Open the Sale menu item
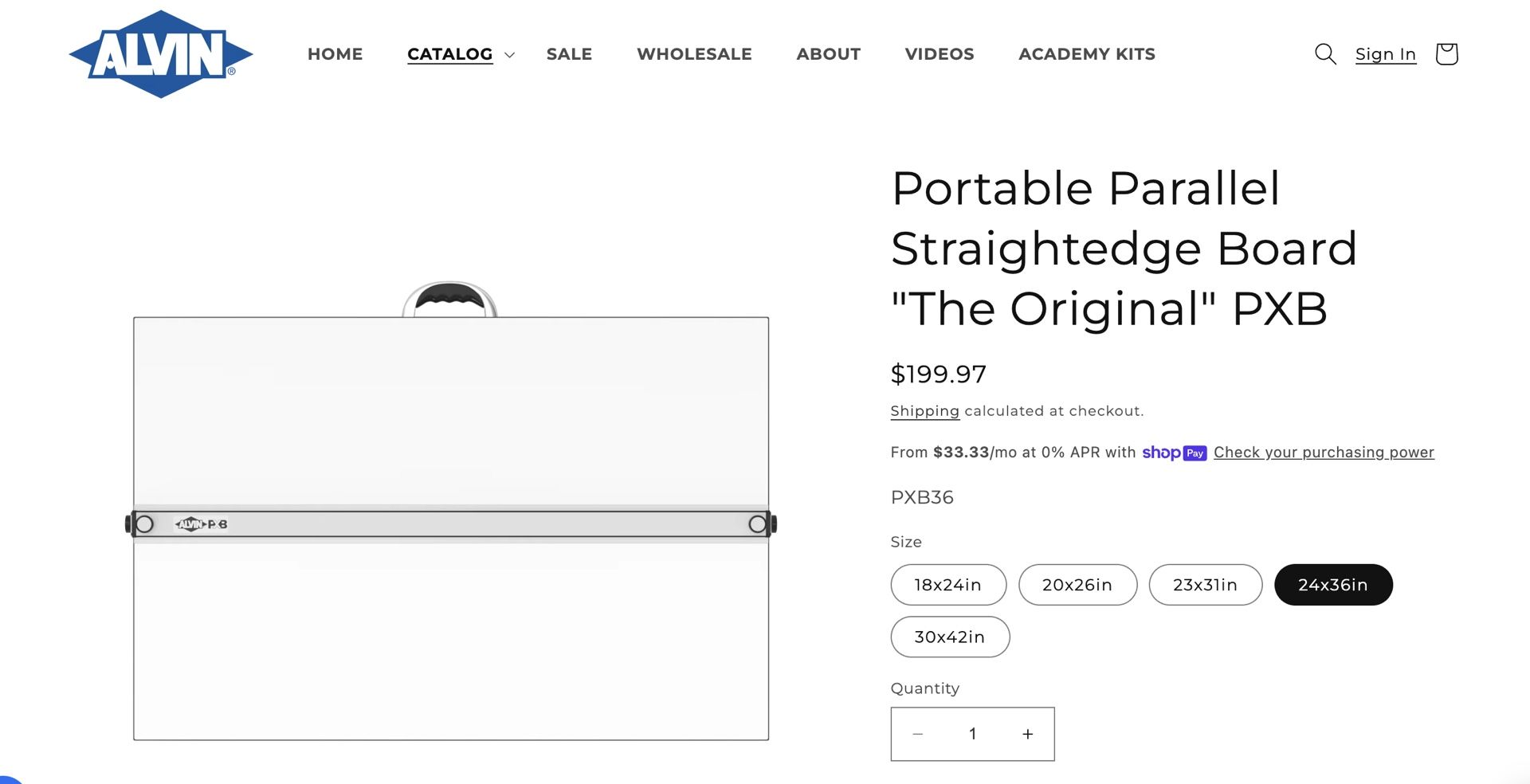Screen dimensions: 1530x784 pyautogui.click(x=569, y=54)
